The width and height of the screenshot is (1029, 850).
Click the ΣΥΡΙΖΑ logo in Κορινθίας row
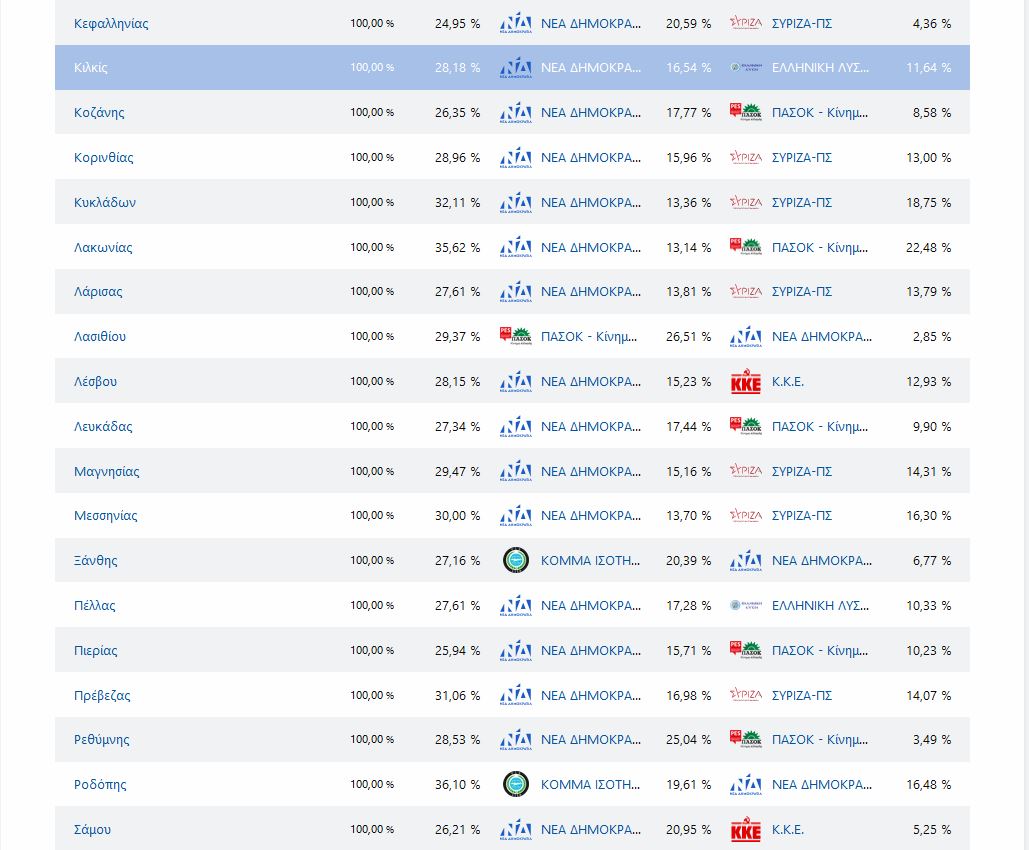(x=745, y=158)
